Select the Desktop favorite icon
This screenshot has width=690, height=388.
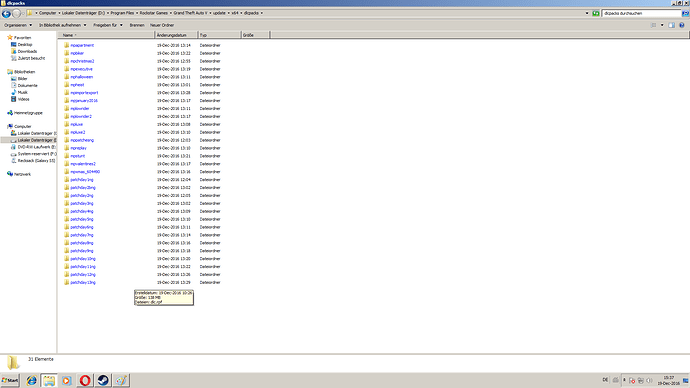14,44
